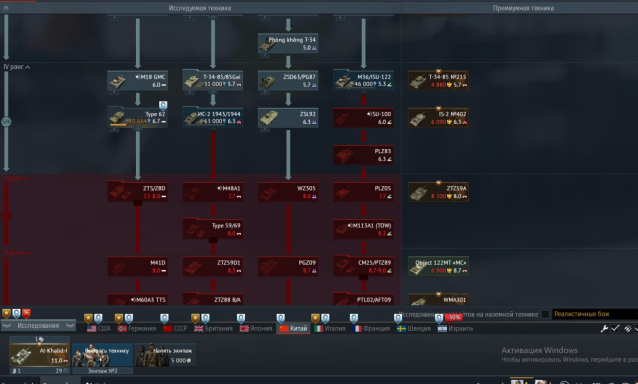
Task: Open the Швеция nation tab
Action: pyautogui.click(x=414, y=328)
